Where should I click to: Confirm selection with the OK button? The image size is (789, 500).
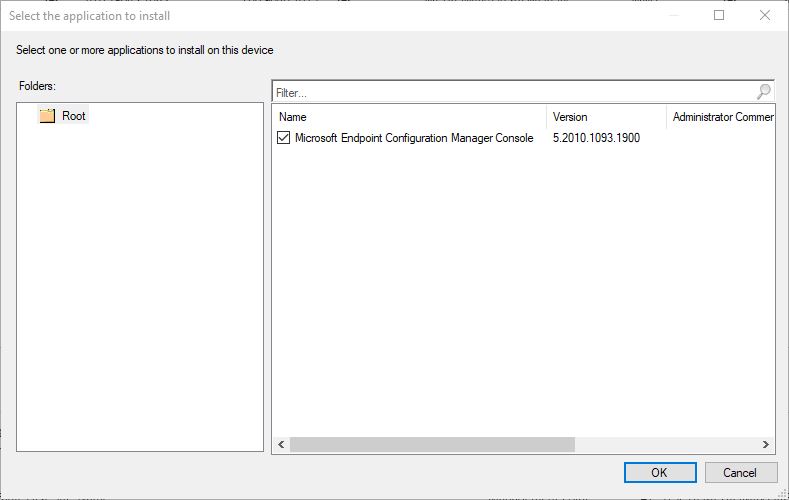[x=660, y=472]
